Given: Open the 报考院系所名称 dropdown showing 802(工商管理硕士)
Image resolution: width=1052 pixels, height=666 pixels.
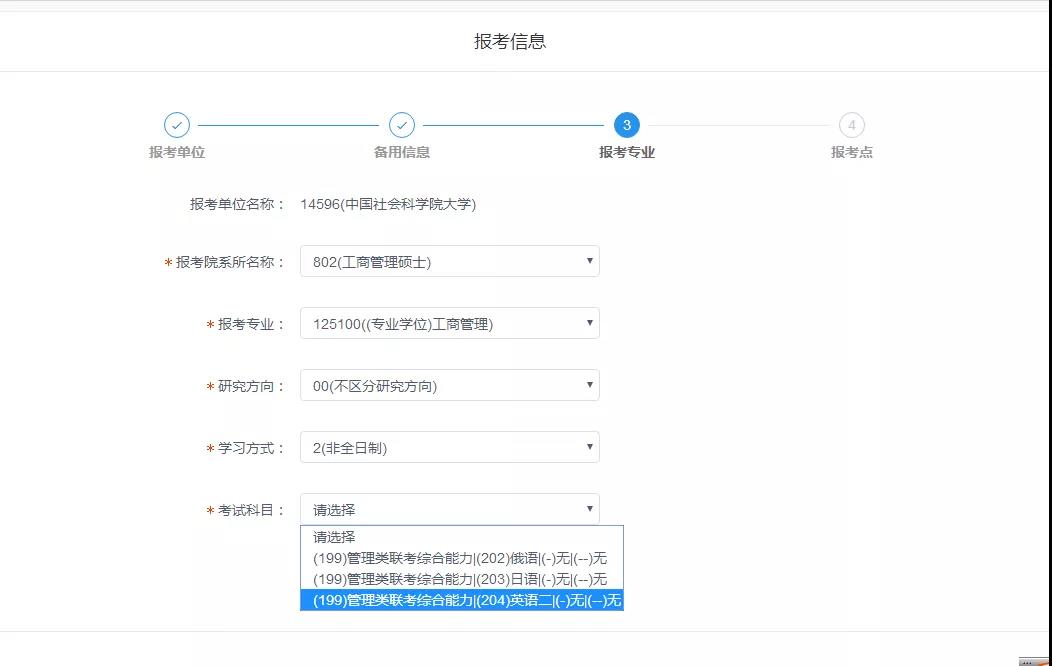Looking at the screenshot, I should 449,262.
